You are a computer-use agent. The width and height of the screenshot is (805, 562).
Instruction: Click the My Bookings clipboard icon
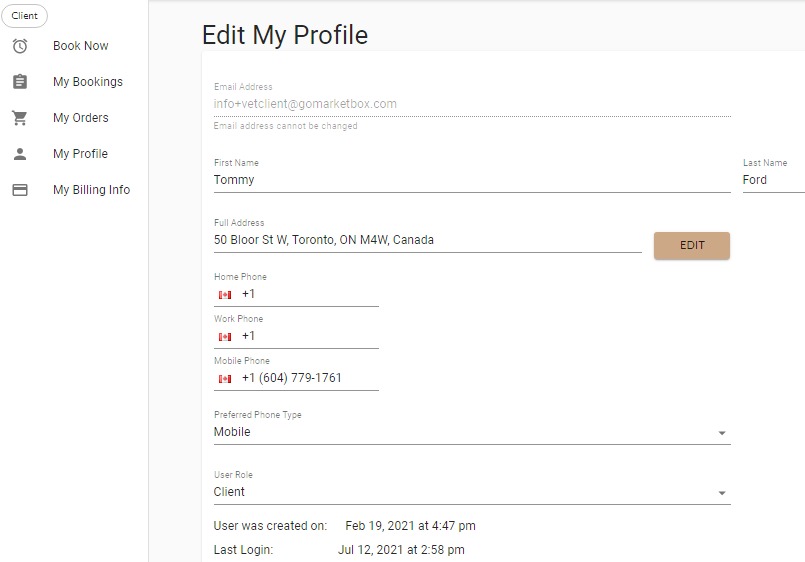coord(20,82)
